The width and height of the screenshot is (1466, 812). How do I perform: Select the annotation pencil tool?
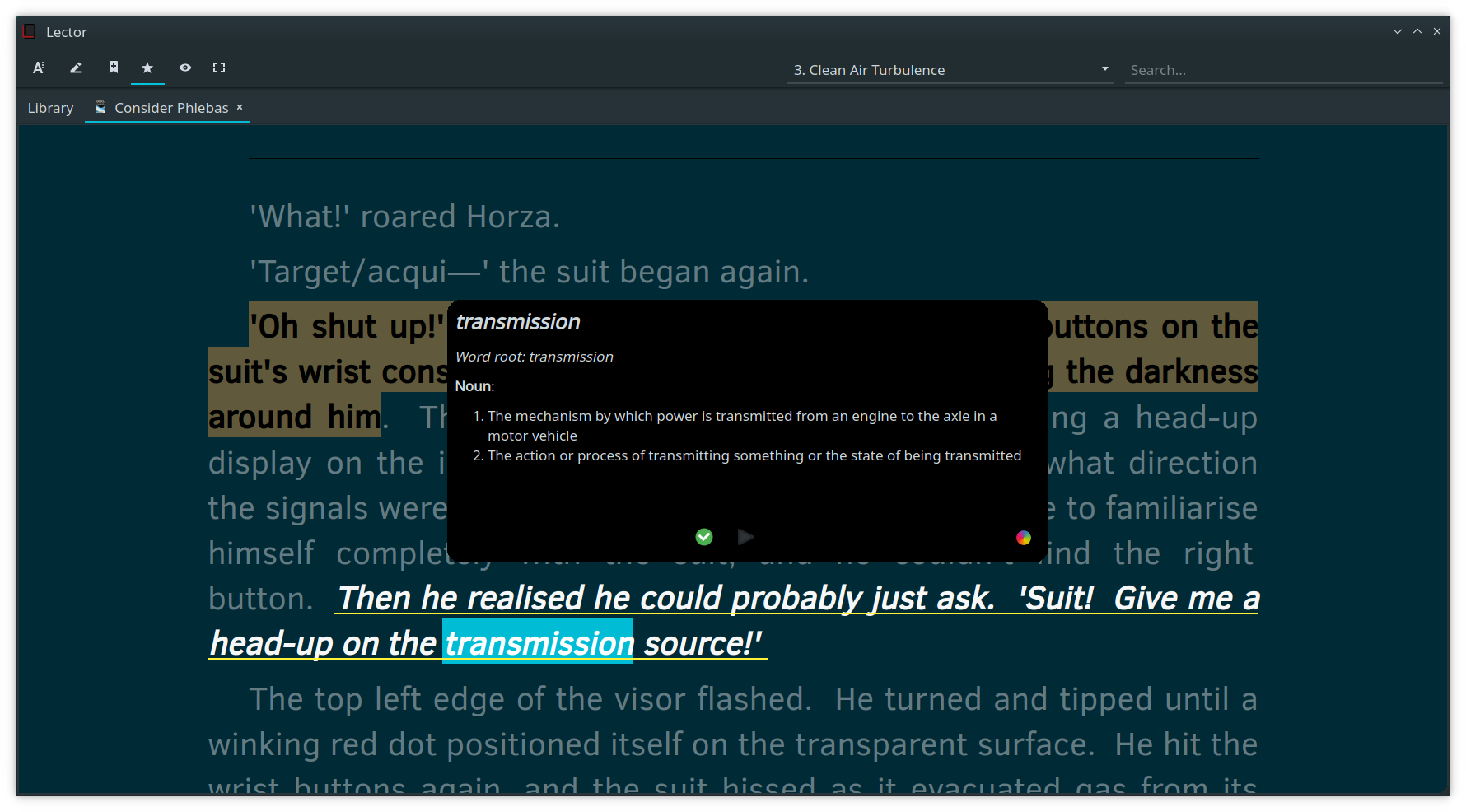76,68
